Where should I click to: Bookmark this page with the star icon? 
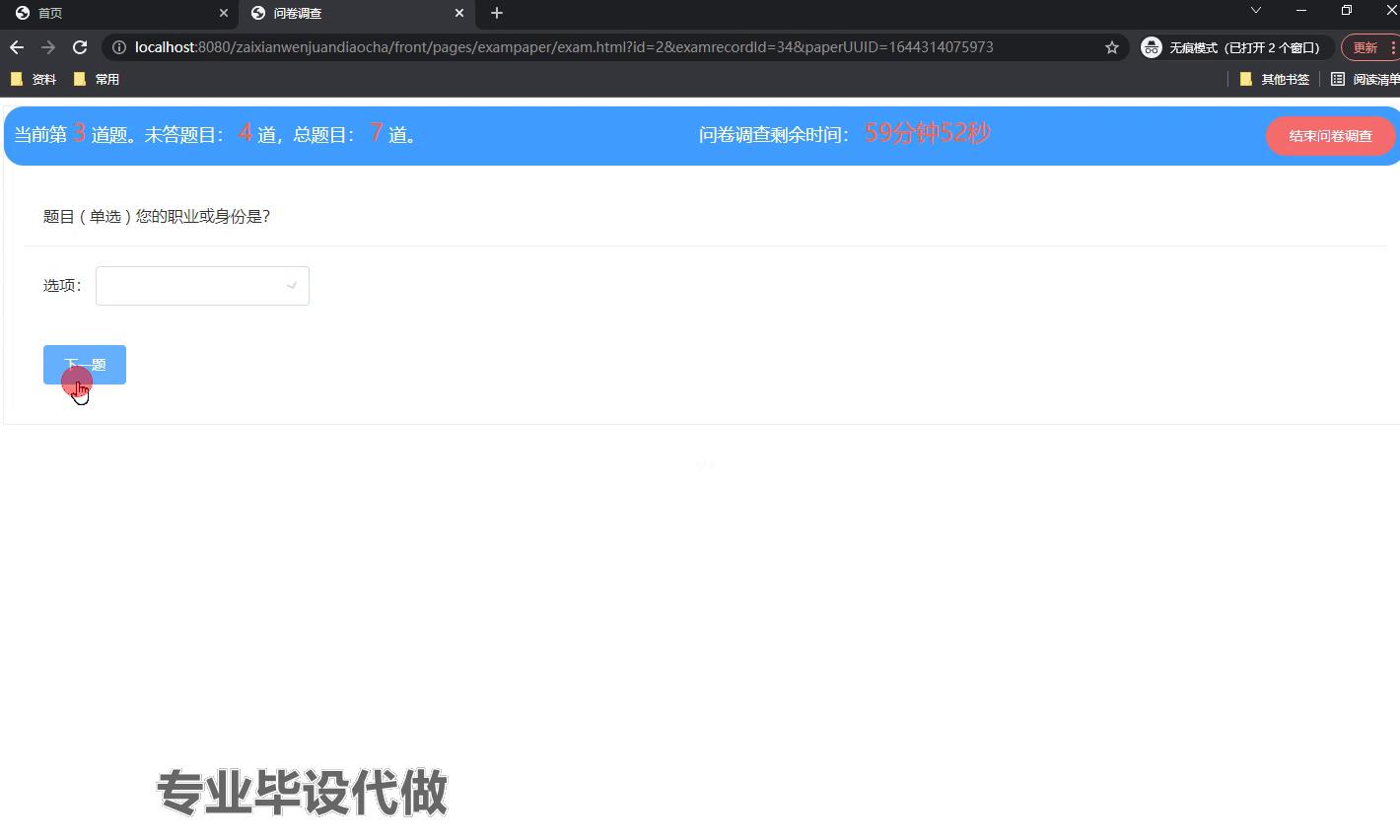[1111, 47]
